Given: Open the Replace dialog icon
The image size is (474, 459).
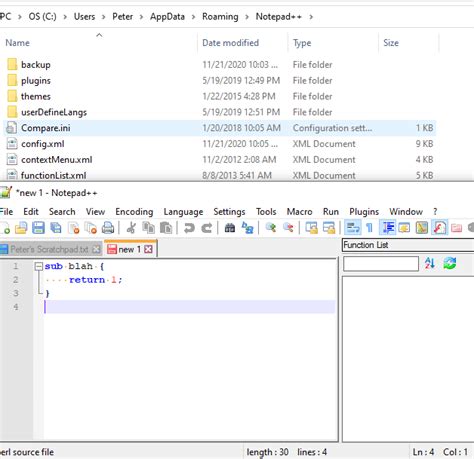Looking at the screenshot, I should coord(247,228).
